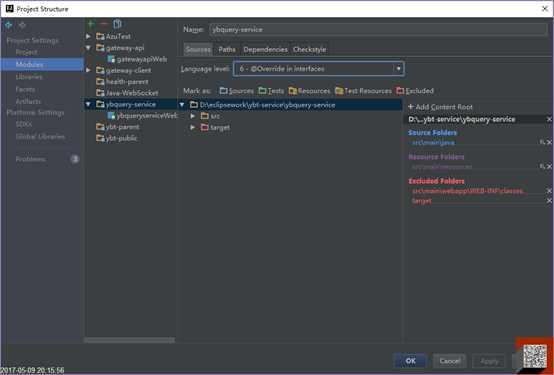
Task: Mark folder as Test Resources
Action: [x=363, y=91]
